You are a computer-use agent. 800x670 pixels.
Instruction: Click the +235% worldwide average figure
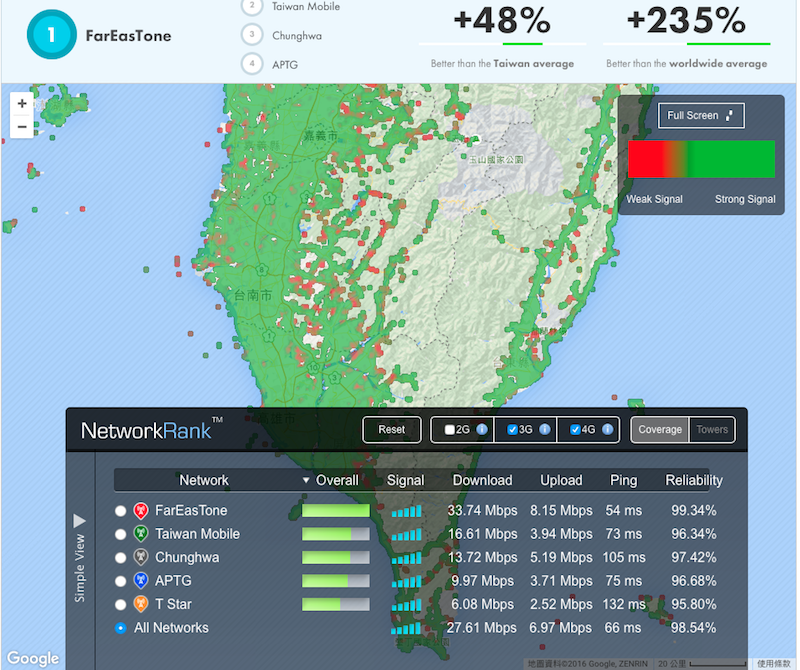point(686,20)
